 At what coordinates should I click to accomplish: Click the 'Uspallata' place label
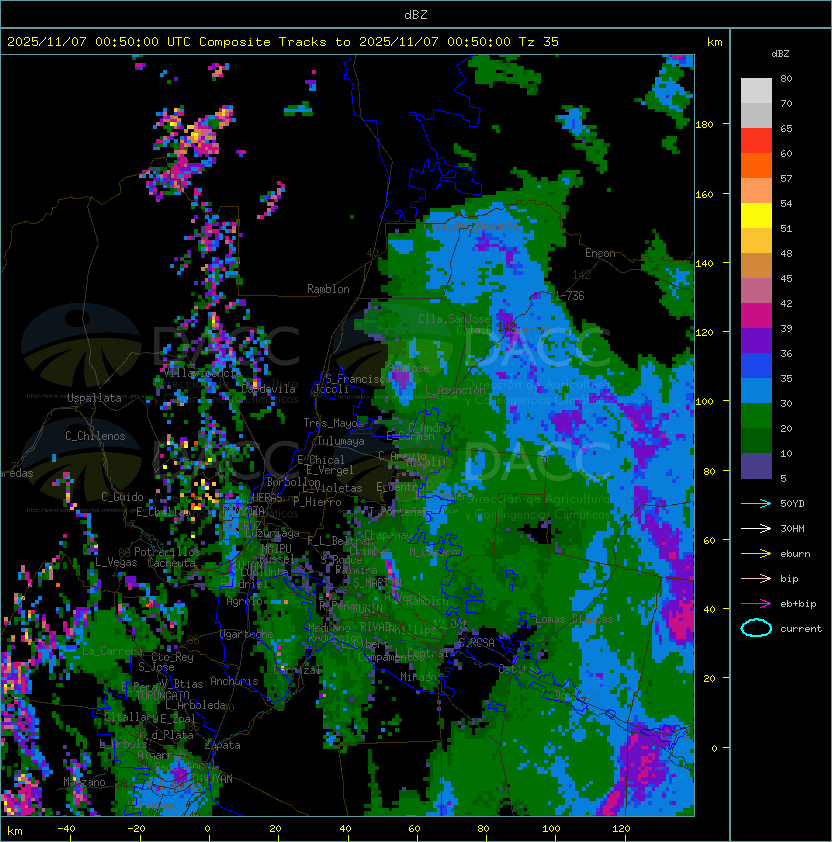tap(94, 398)
